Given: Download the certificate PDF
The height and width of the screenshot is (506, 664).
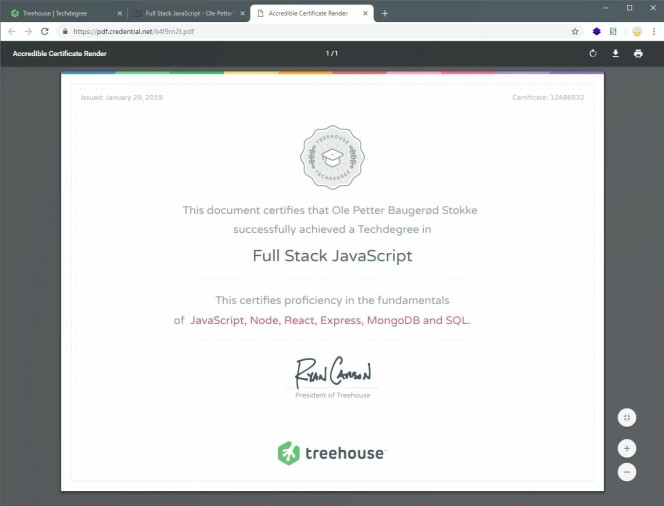Looking at the screenshot, I should pos(616,53).
